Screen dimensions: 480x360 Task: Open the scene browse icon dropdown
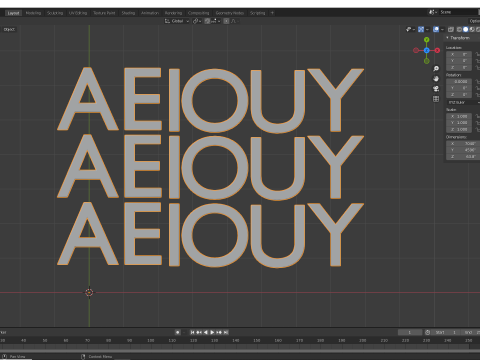click(x=433, y=12)
